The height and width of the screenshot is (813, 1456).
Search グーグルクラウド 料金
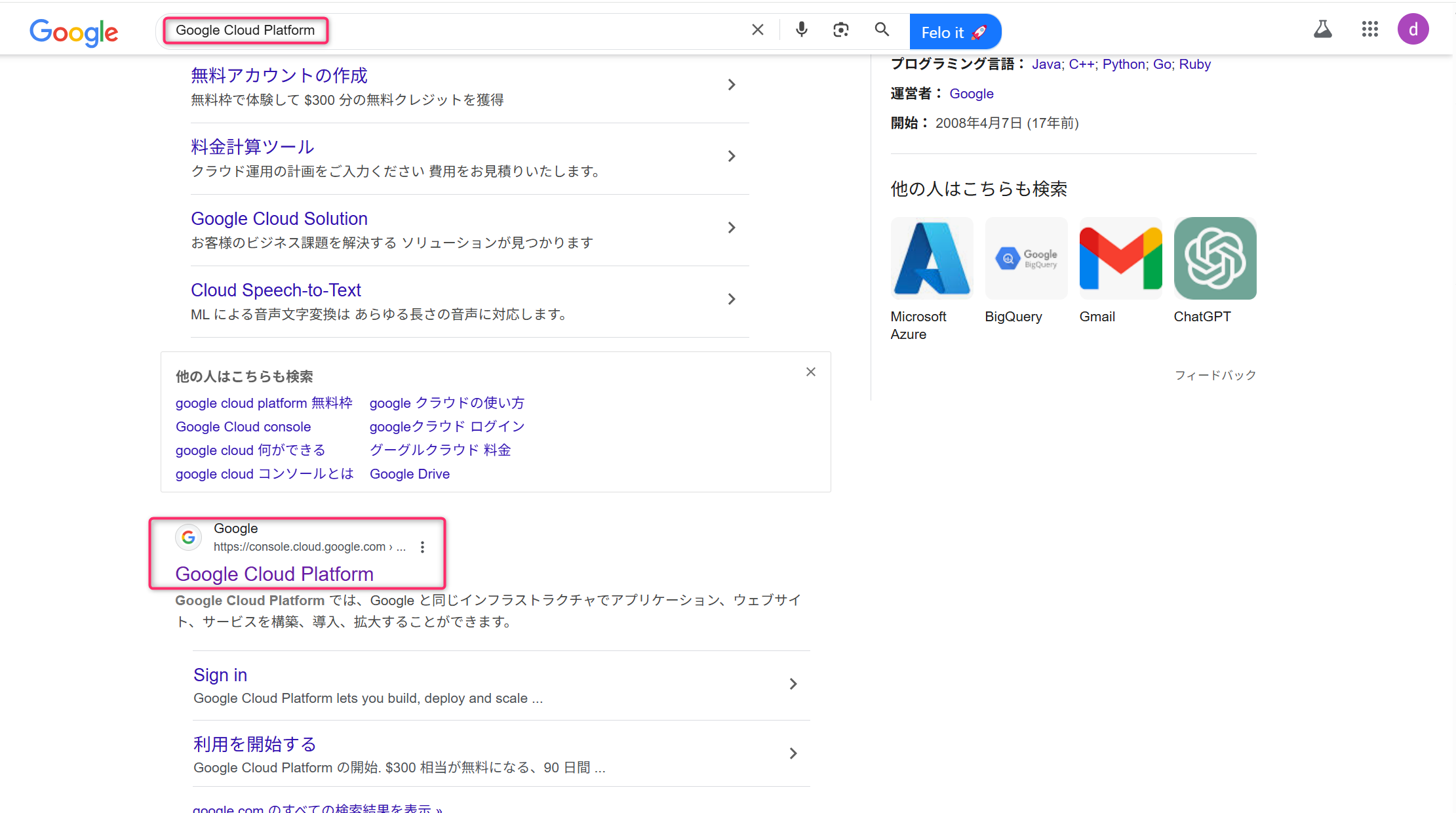tap(440, 450)
